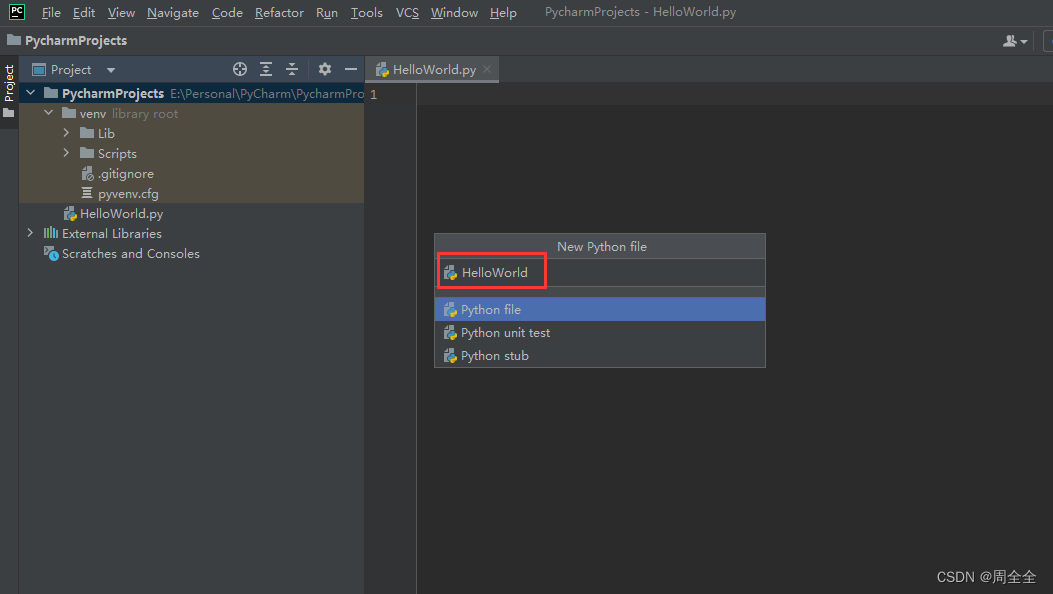Select the Scripts folder
This screenshot has width=1053, height=594.
pyautogui.click(x=109, y=154)
